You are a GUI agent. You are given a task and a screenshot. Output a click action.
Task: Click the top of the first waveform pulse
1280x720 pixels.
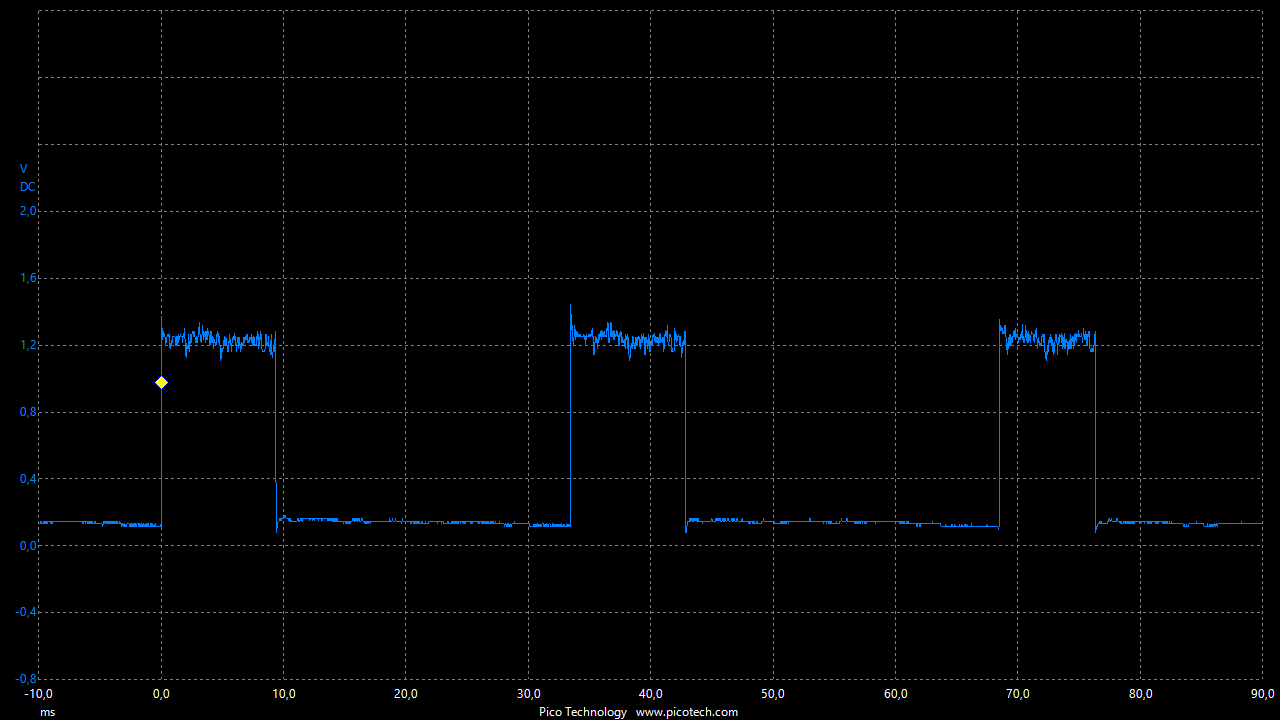click(x=218, y=339)
